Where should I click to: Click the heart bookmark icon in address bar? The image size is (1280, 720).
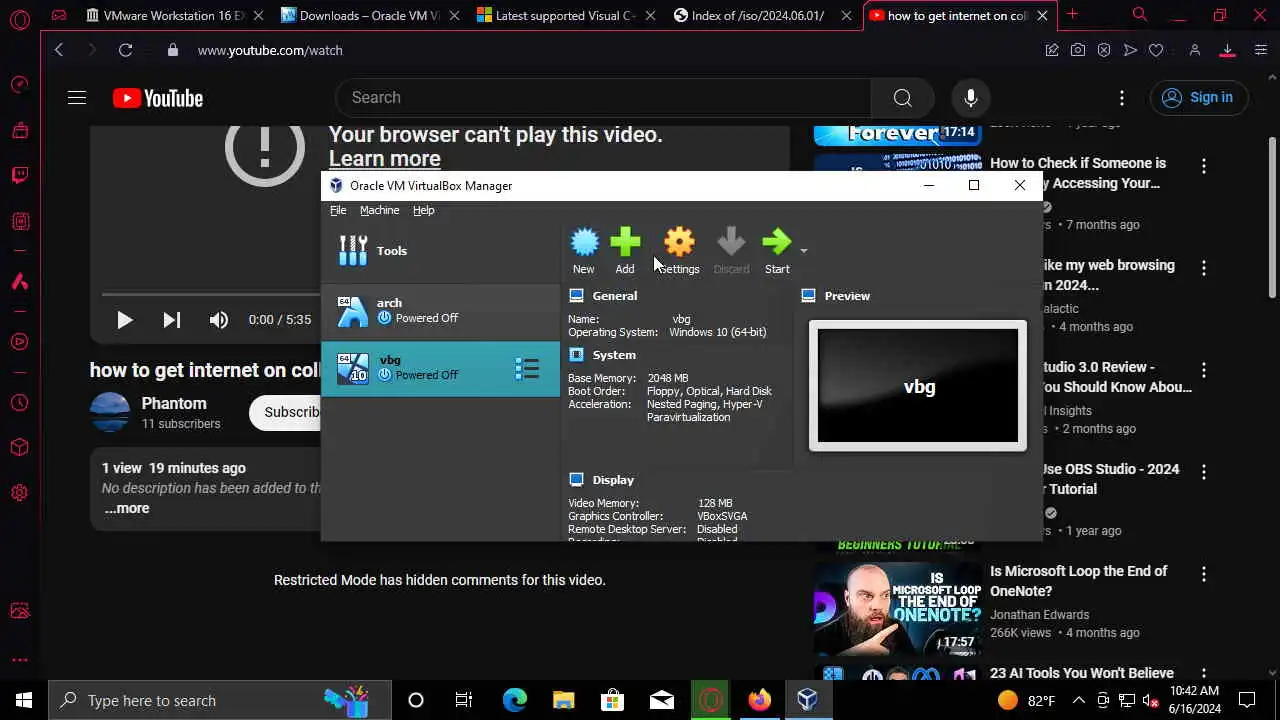(x=1156, y=50)
